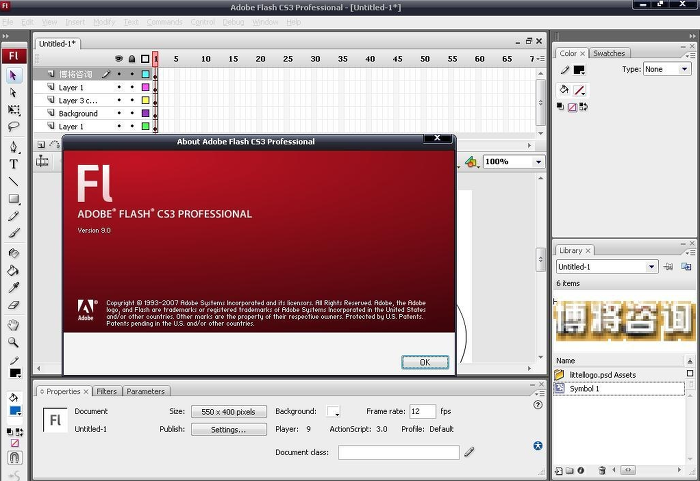The width and height of the screenshot is (700, 481).
Task: Open a new library panel
Action: coord(686,267)
